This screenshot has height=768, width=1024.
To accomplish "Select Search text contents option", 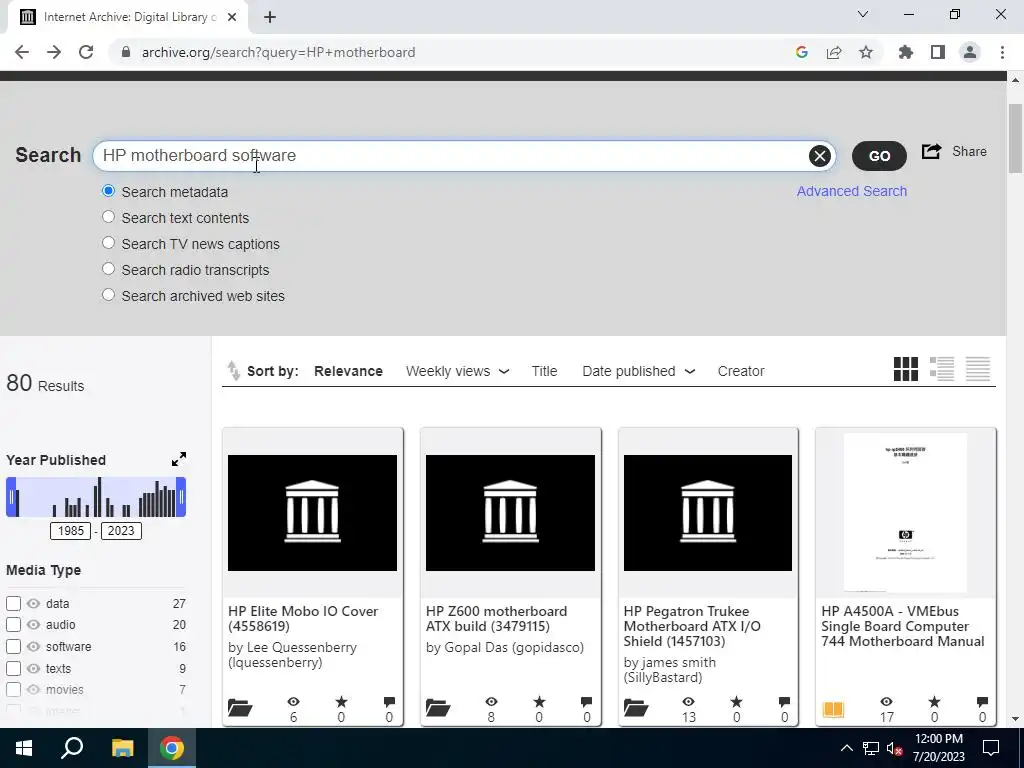I will pyautogui.click(x=108, y=217).
